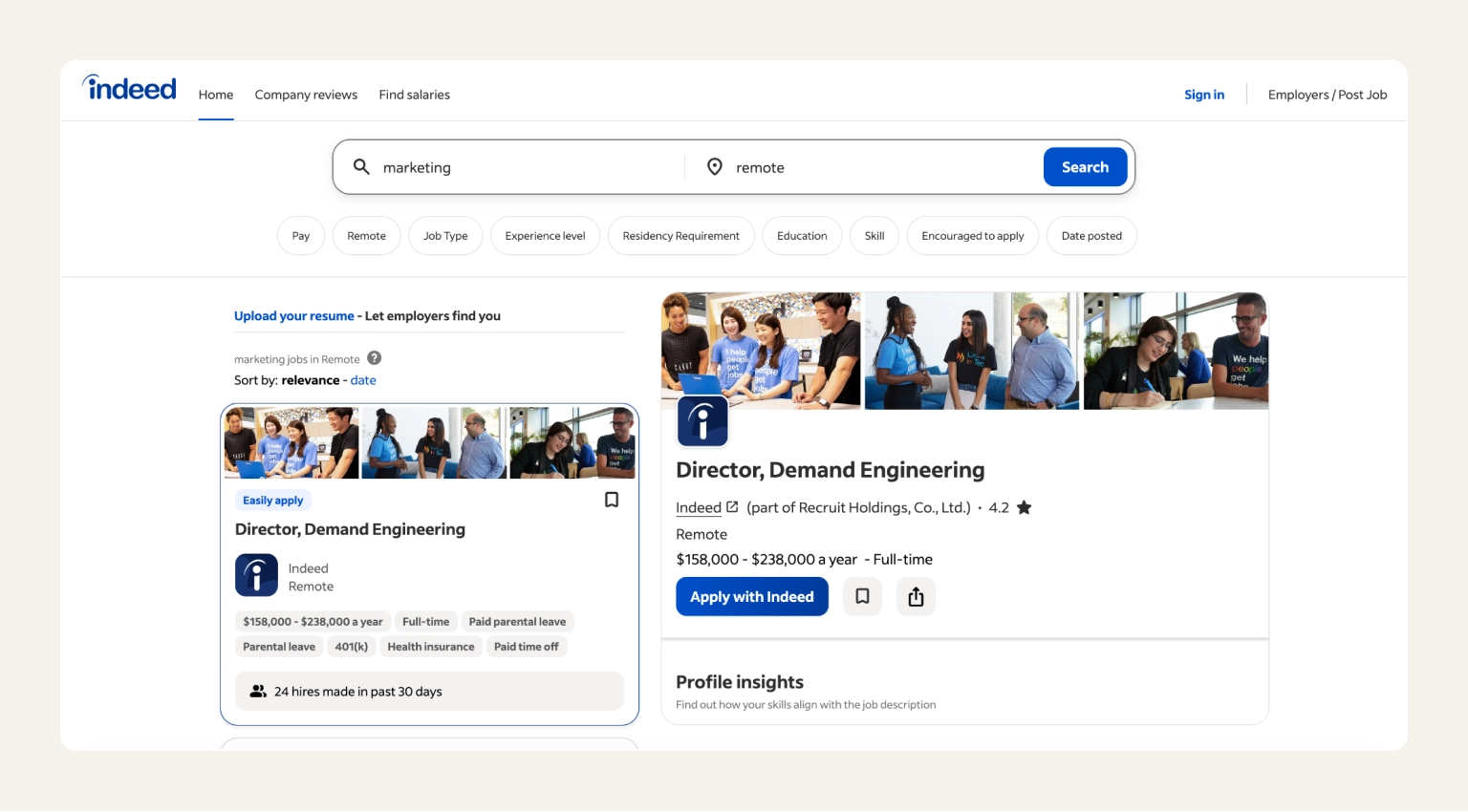The width and height of the screenshot is (1468, 812).
Task: Expand the Experience level filter
Action: (545, 236)
